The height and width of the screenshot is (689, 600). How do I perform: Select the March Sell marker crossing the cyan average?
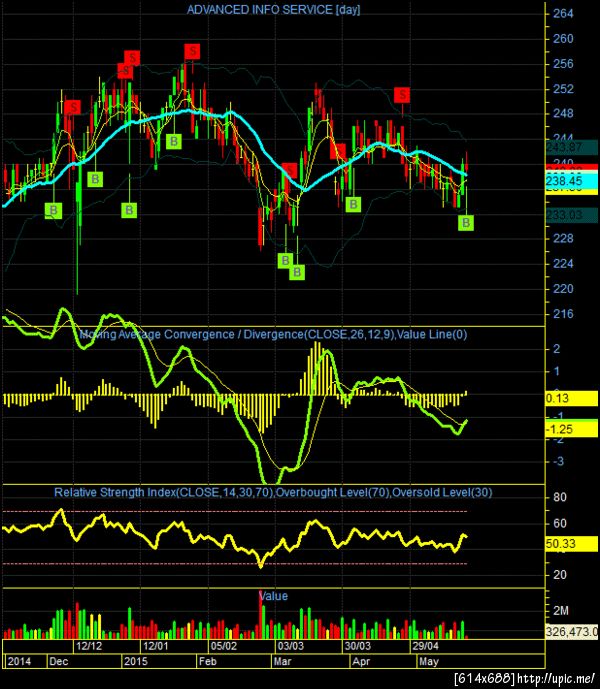(290, 170)
